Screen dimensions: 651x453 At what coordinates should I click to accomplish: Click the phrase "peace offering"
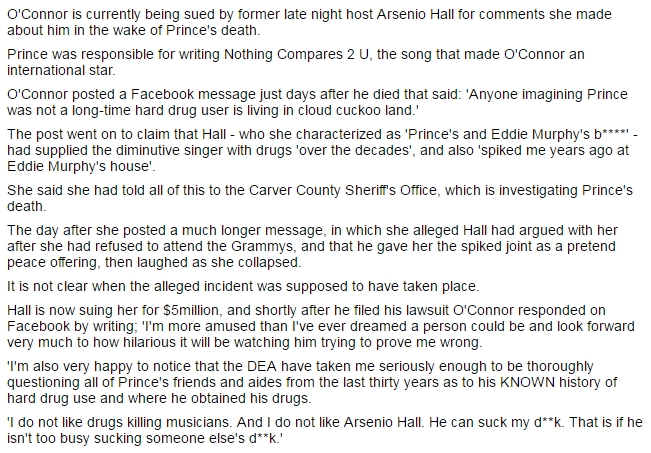(52, 263)
